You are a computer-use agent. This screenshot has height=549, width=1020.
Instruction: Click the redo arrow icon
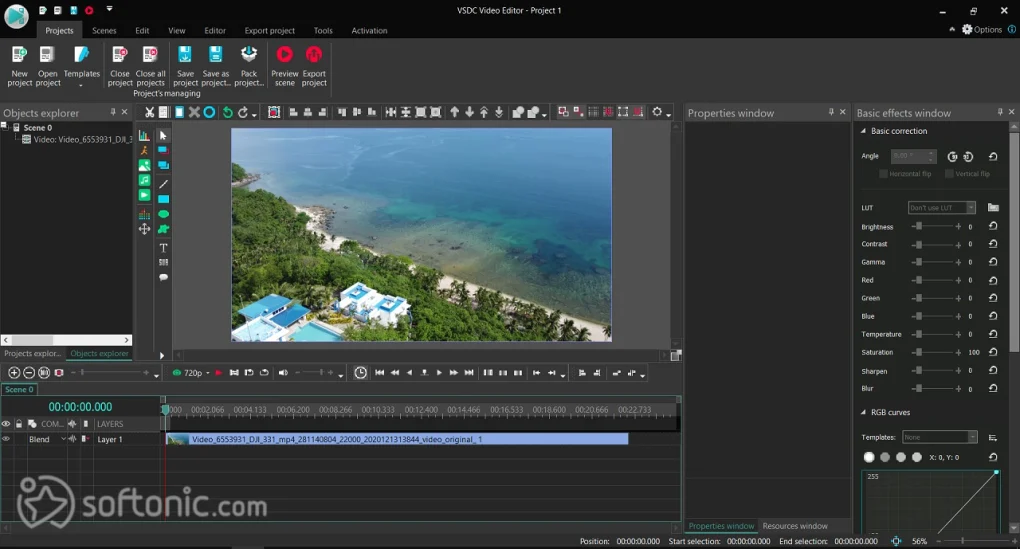coord(243,113)
